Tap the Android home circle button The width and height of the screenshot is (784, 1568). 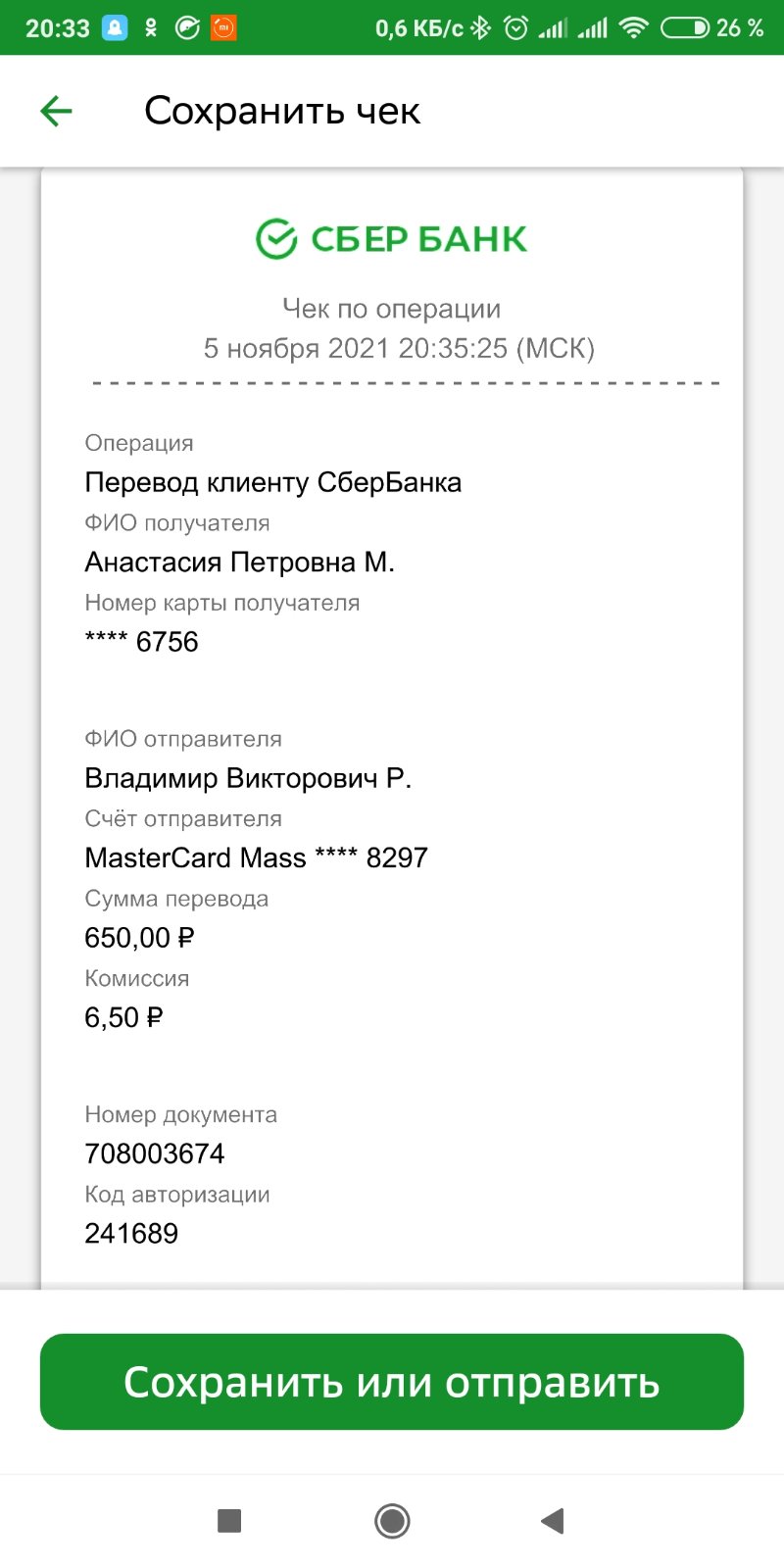click(x=392, y=1521)
